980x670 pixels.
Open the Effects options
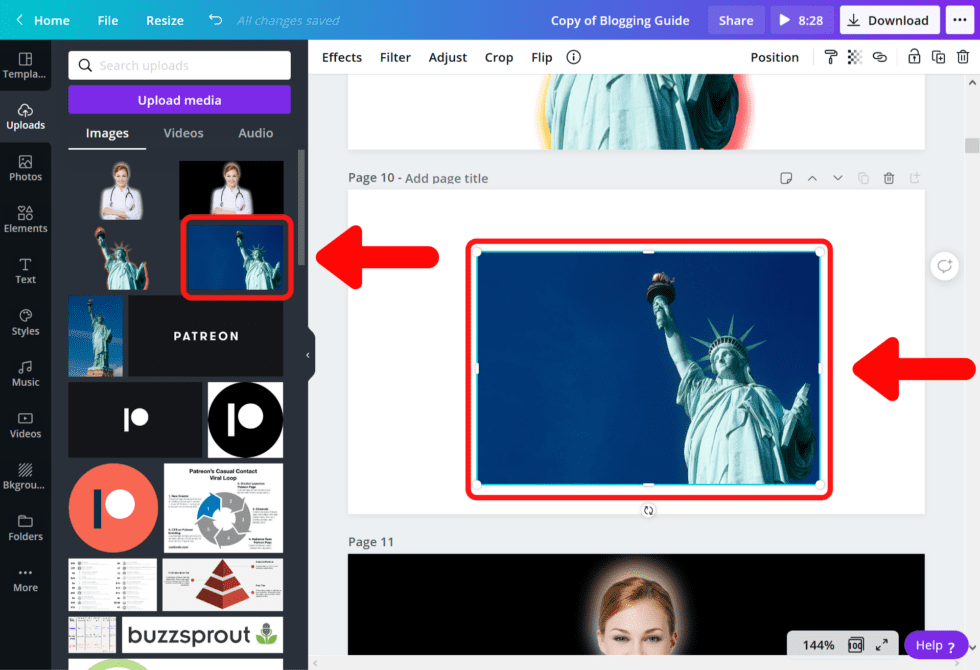pos(342,58)
